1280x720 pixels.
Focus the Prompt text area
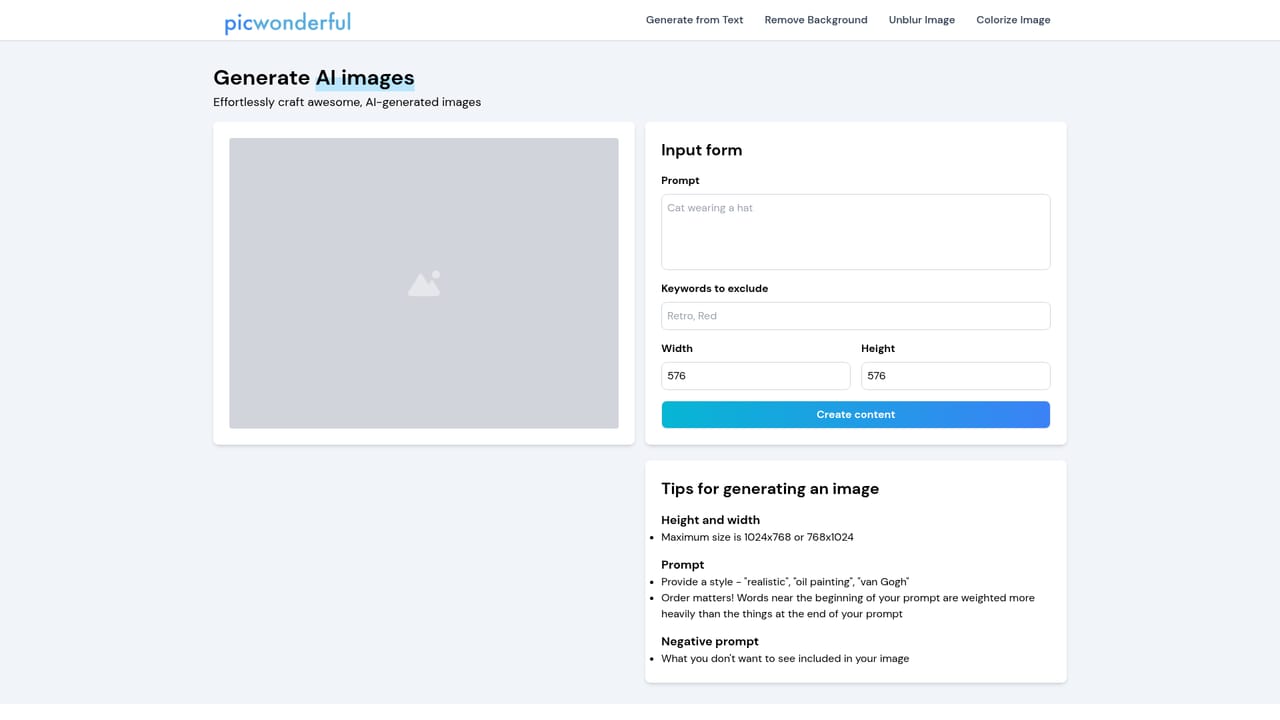tap(856, 232)
